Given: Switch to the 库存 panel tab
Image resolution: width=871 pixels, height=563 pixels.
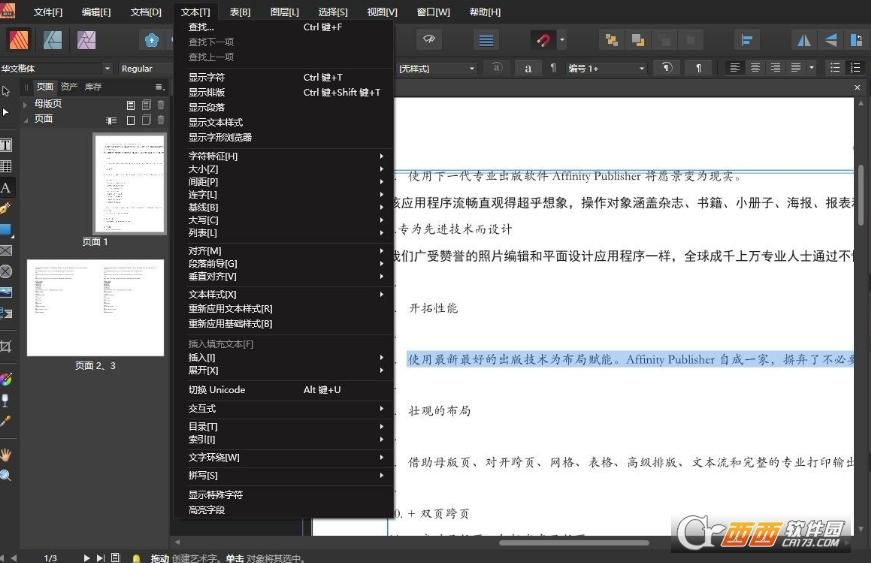Looking at the screenshot, I should click(93, 87).
